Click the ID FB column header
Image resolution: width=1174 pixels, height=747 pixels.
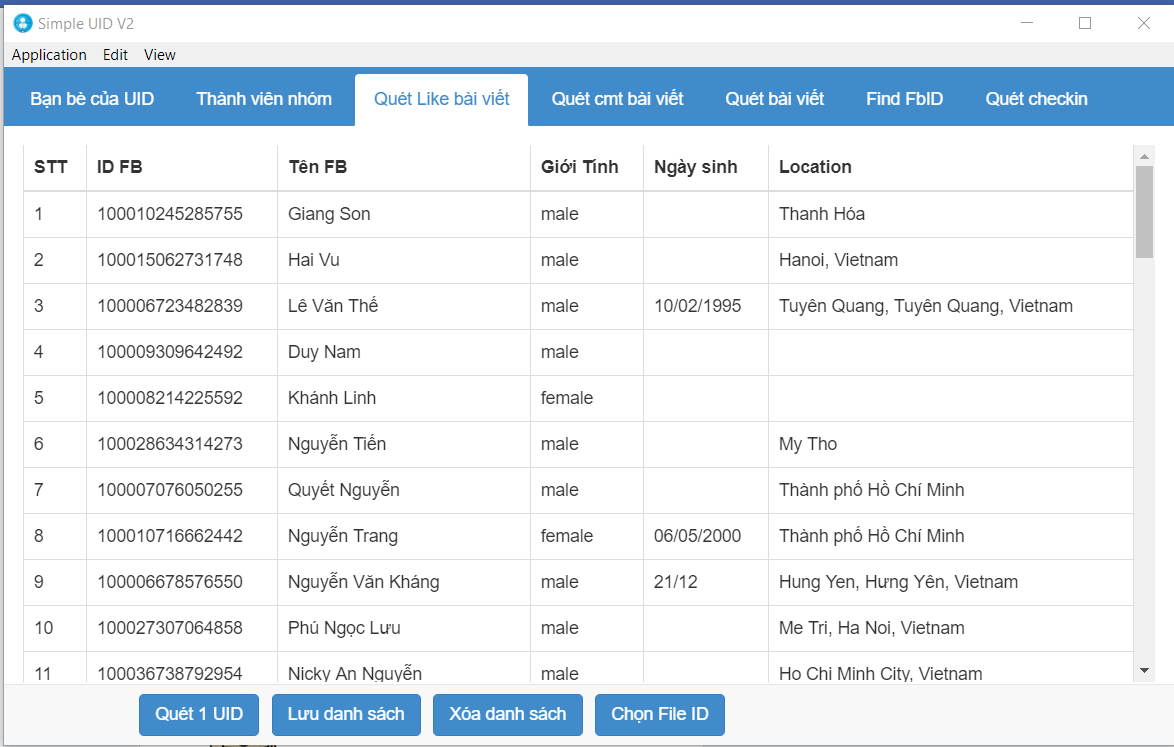pyautogui.click(x=182, y=168)
